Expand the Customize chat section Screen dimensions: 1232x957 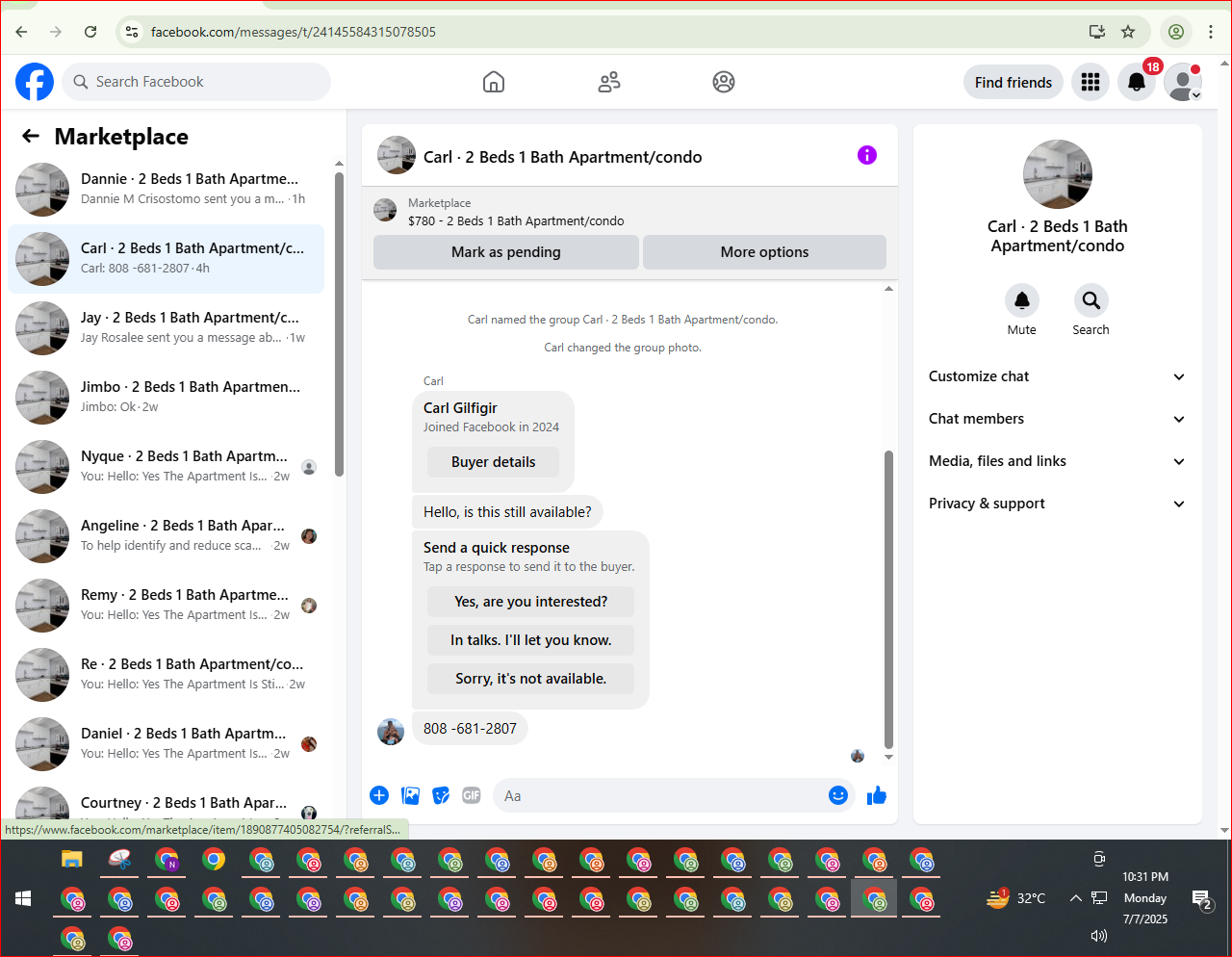click(1057, 376)
